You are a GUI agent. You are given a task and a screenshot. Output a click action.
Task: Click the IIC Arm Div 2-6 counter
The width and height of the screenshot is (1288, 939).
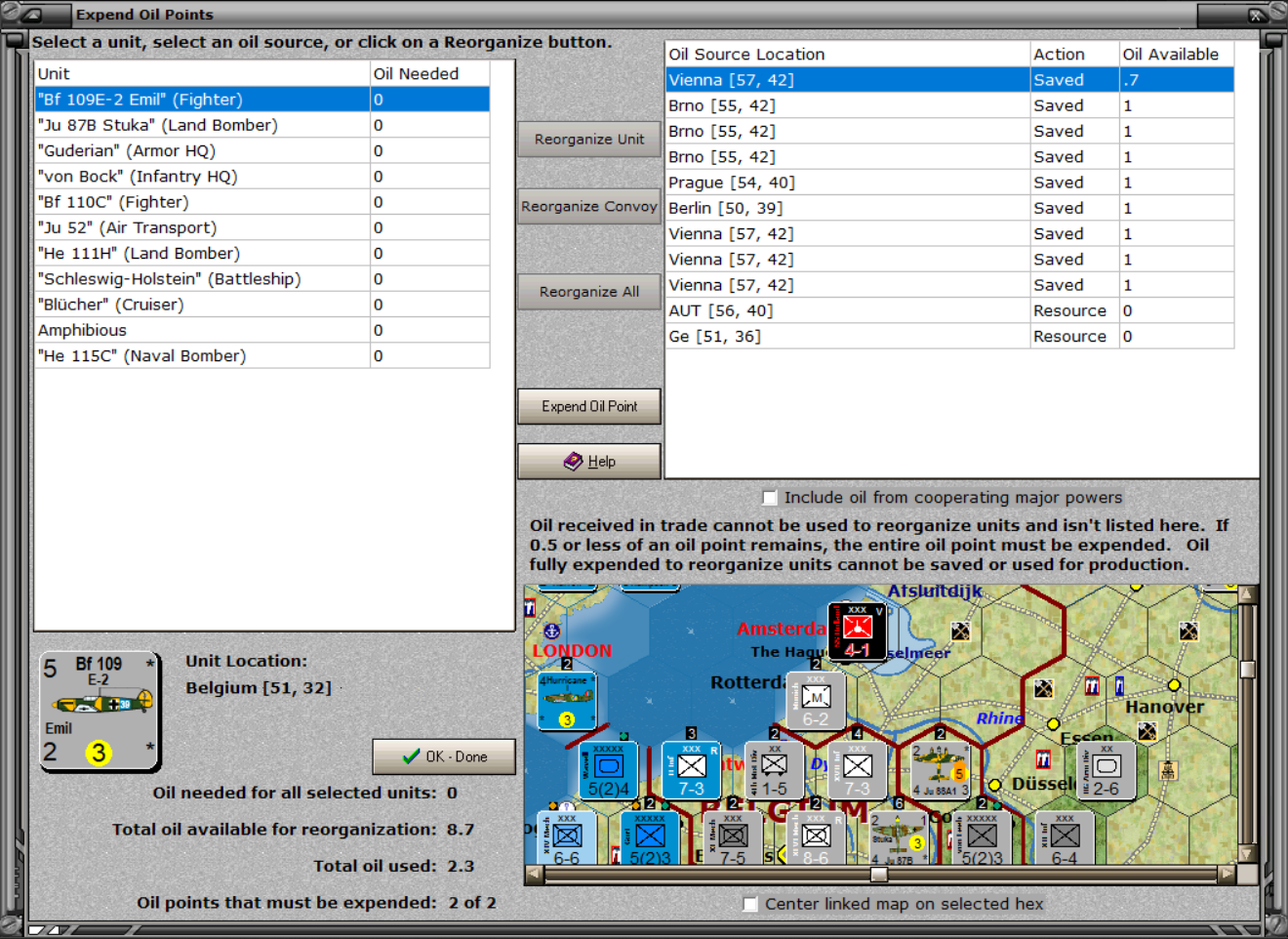coord(1106,770)
